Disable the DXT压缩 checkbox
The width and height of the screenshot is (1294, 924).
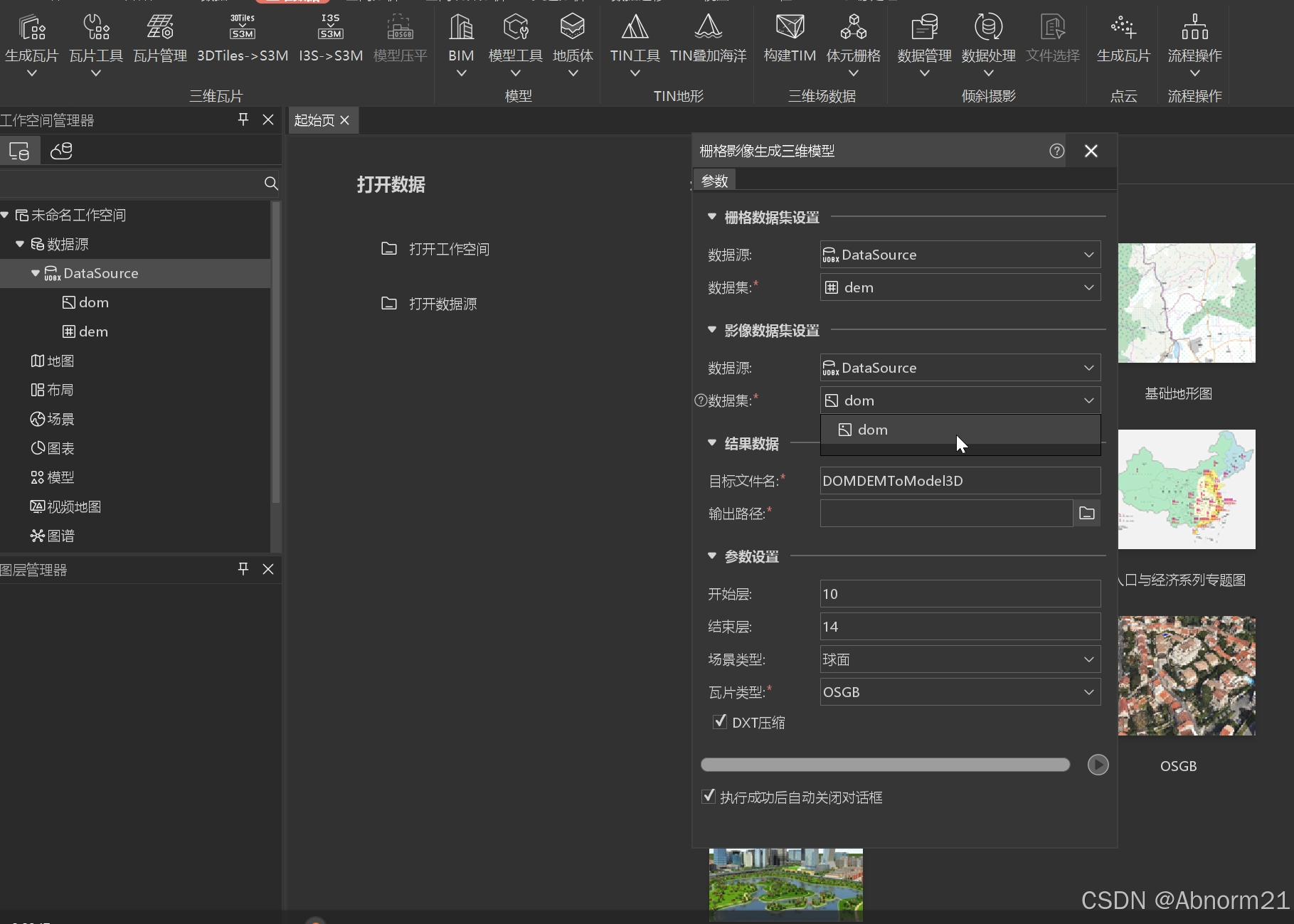719,721
